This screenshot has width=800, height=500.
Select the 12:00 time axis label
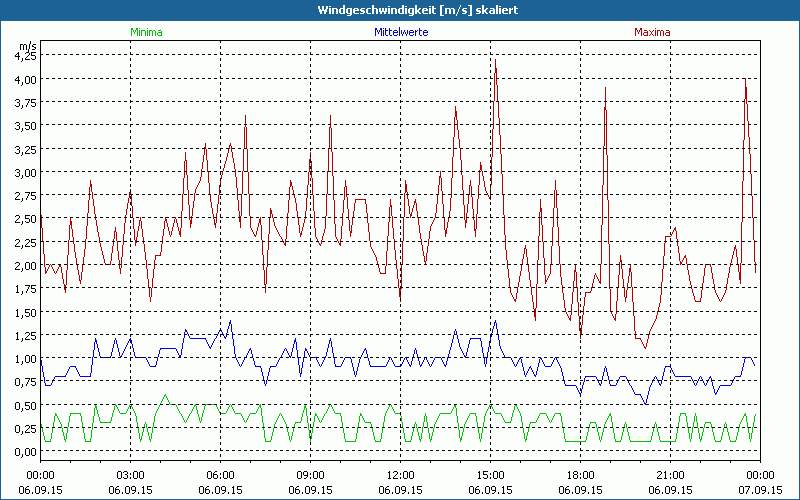coord(400,474)
